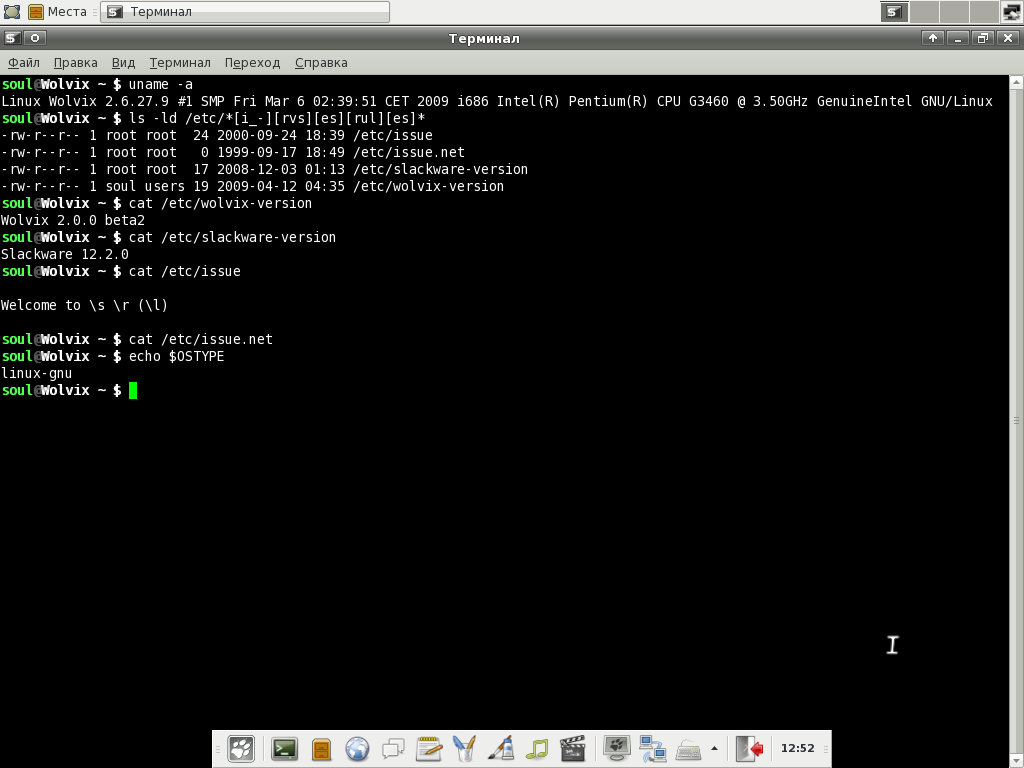The height and width of the screenshot is (768, 1024).
Task: Open the monitor with paw display settings
Action: click(616, 748)
